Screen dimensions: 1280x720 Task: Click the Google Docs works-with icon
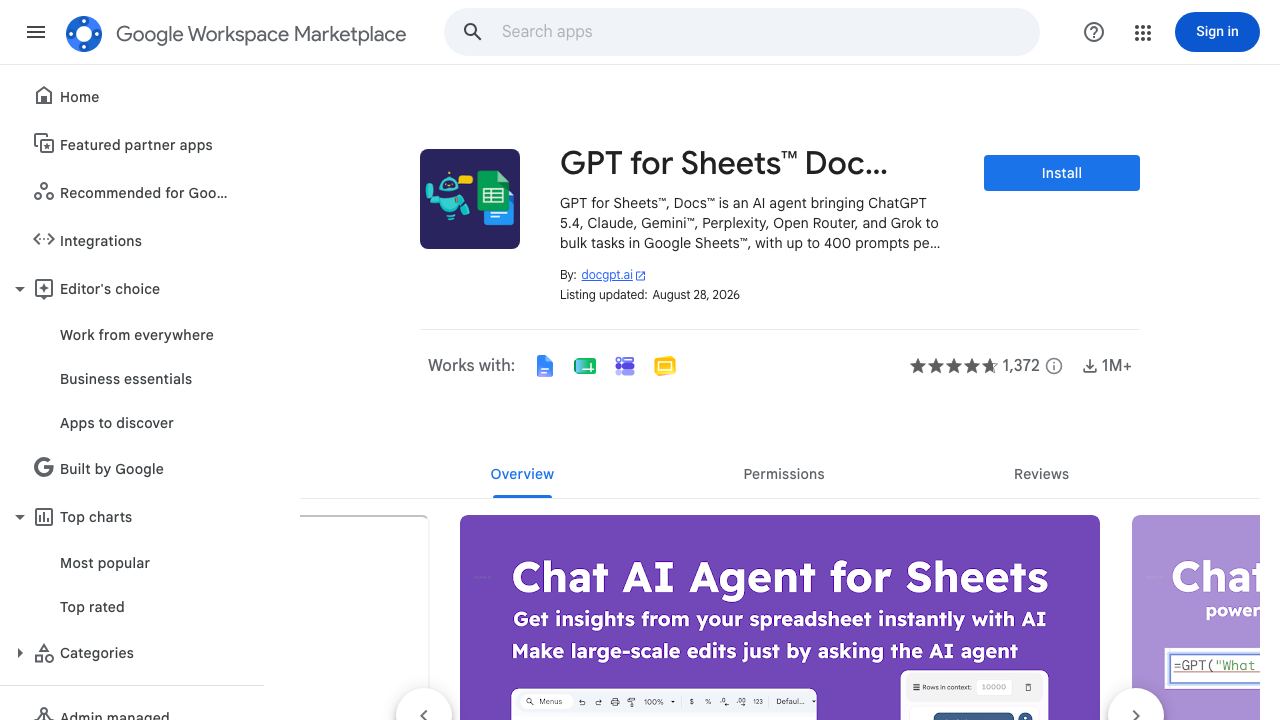point(545,366)
